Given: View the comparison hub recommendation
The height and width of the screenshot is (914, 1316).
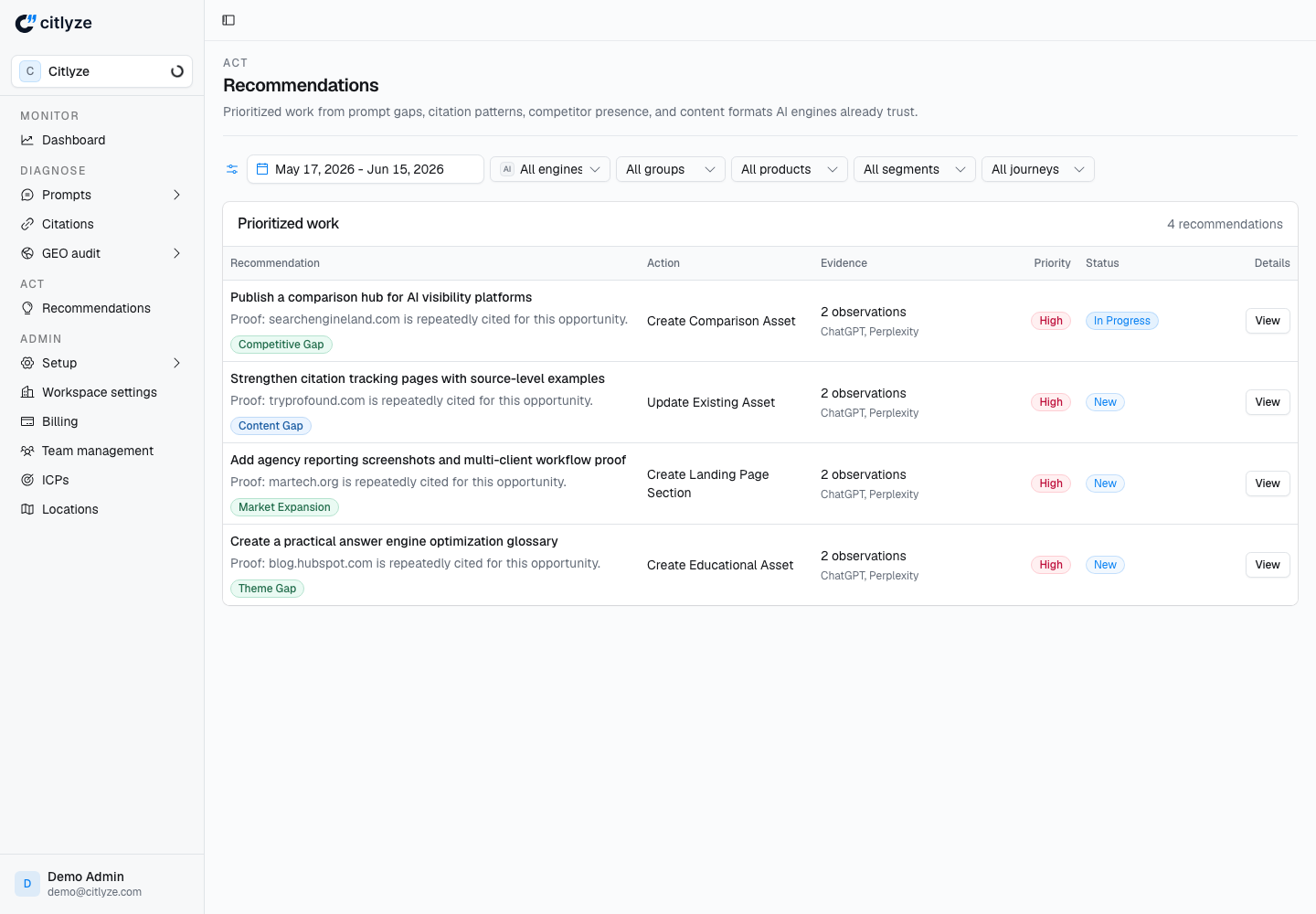Looking at the screenshot, I should 1268,321.
